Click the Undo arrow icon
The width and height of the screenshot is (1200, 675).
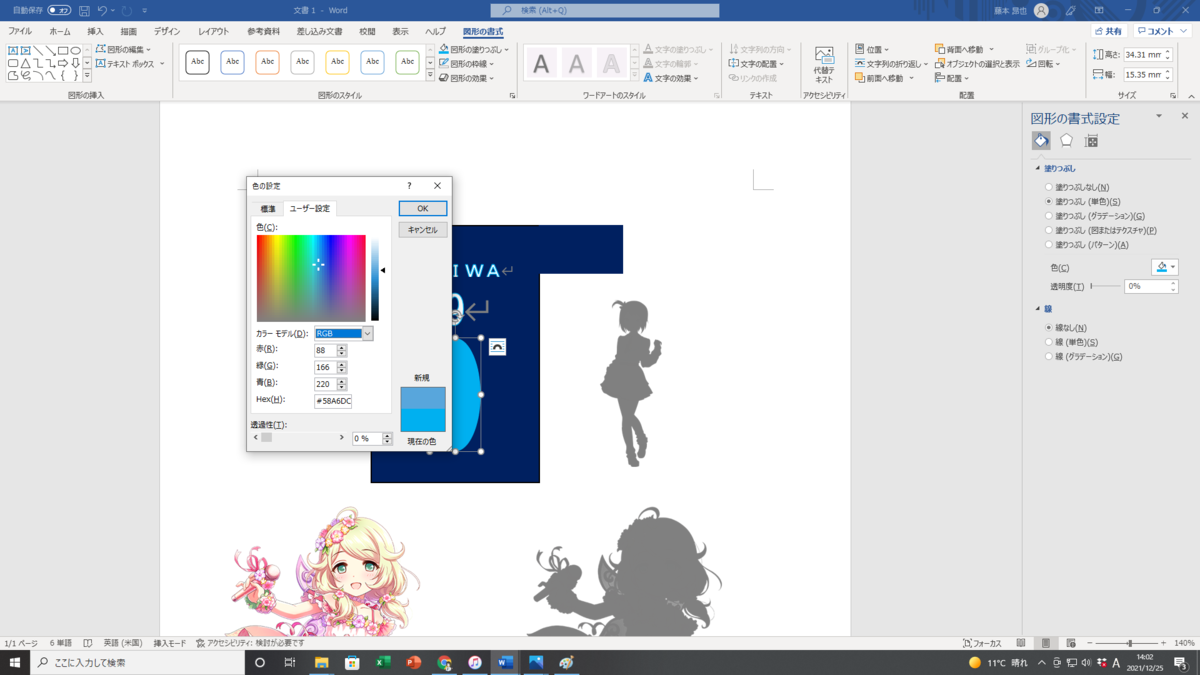click(x=102, y=11)
